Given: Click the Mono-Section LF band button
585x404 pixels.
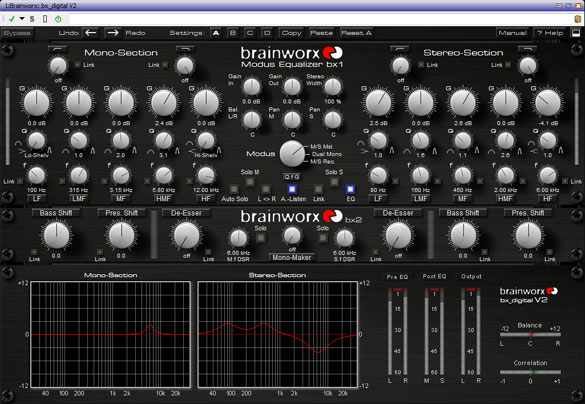Looking at the screenshot, I should pyautogui.click(x=37, y=199).
